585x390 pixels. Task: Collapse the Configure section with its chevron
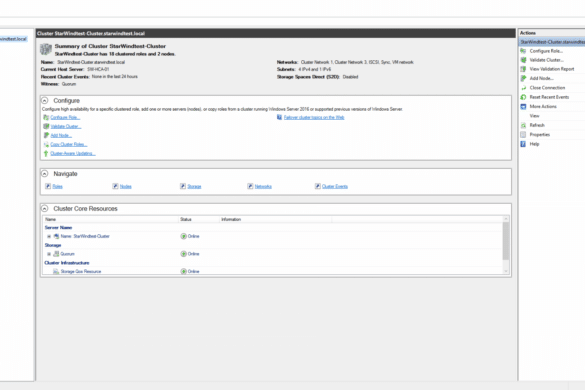point(45,100)
